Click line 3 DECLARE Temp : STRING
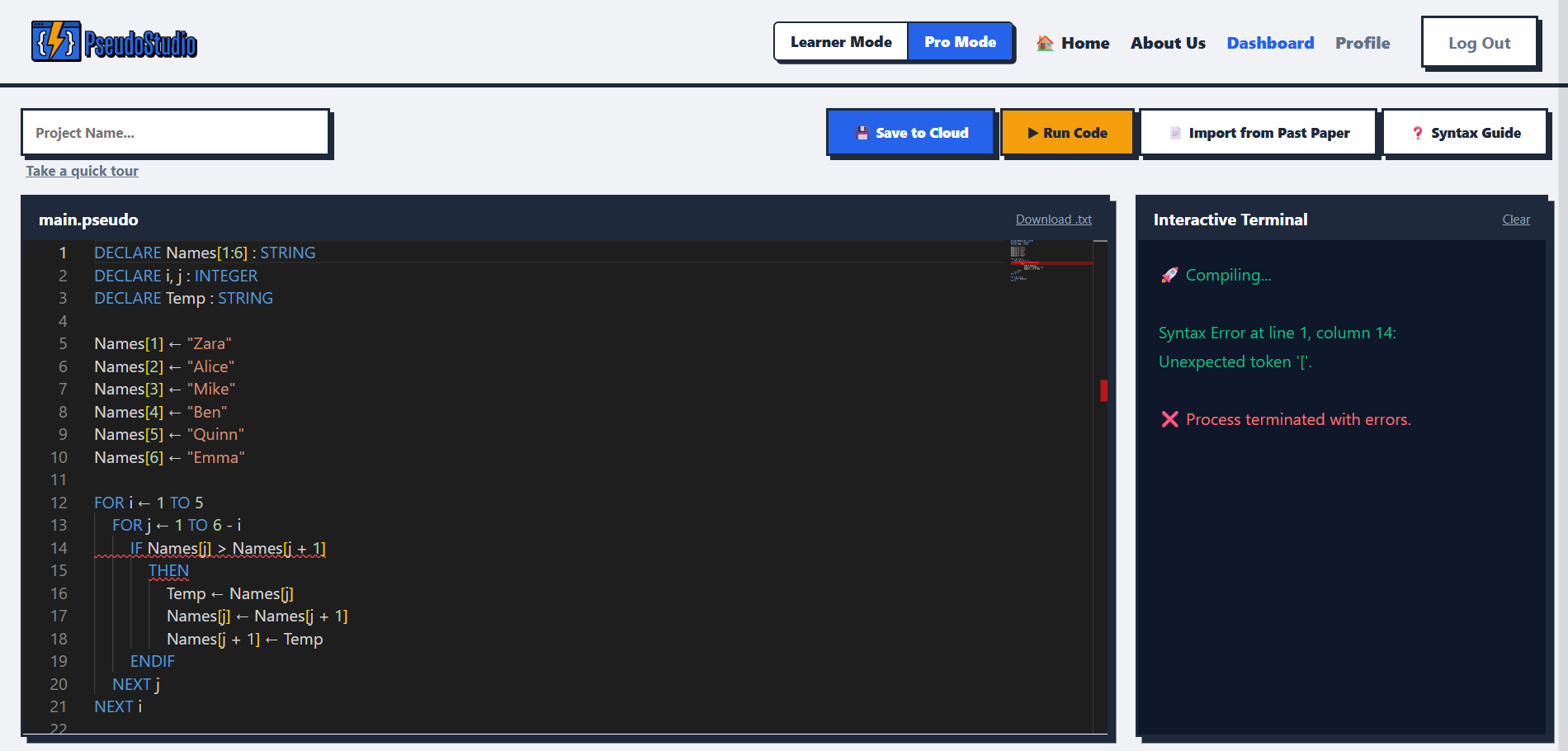This screenshot has width=1568, height=751. [183, 298]
